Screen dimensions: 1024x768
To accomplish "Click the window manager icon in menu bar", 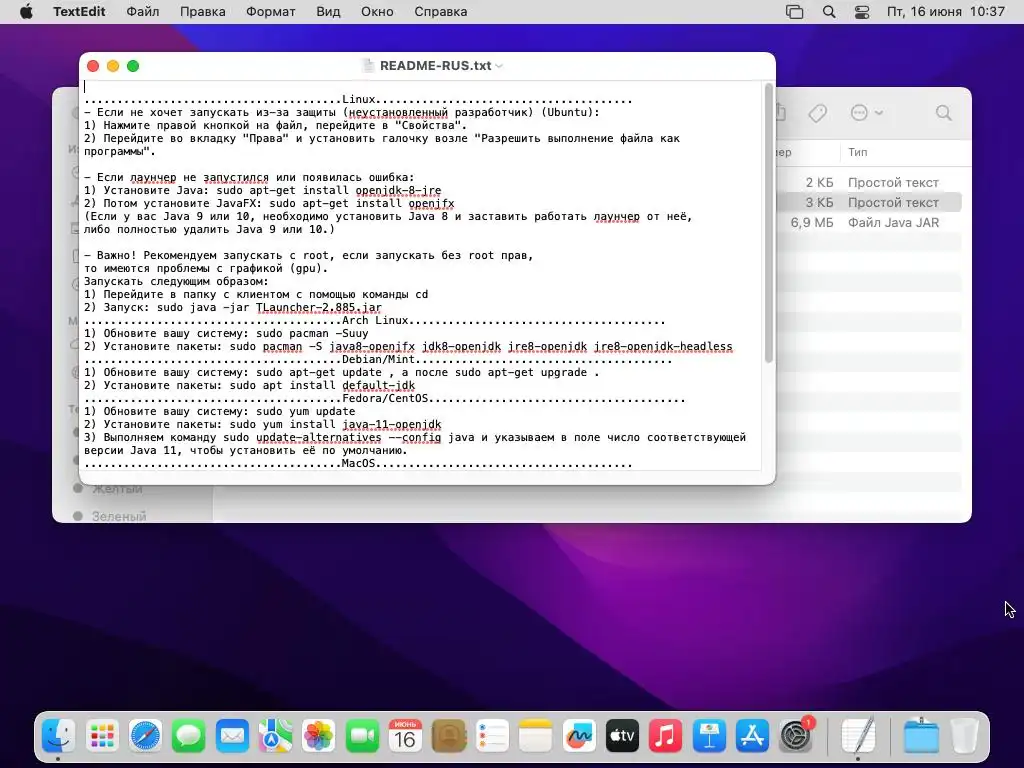I will pyautogui.click(x=794, y=12).
